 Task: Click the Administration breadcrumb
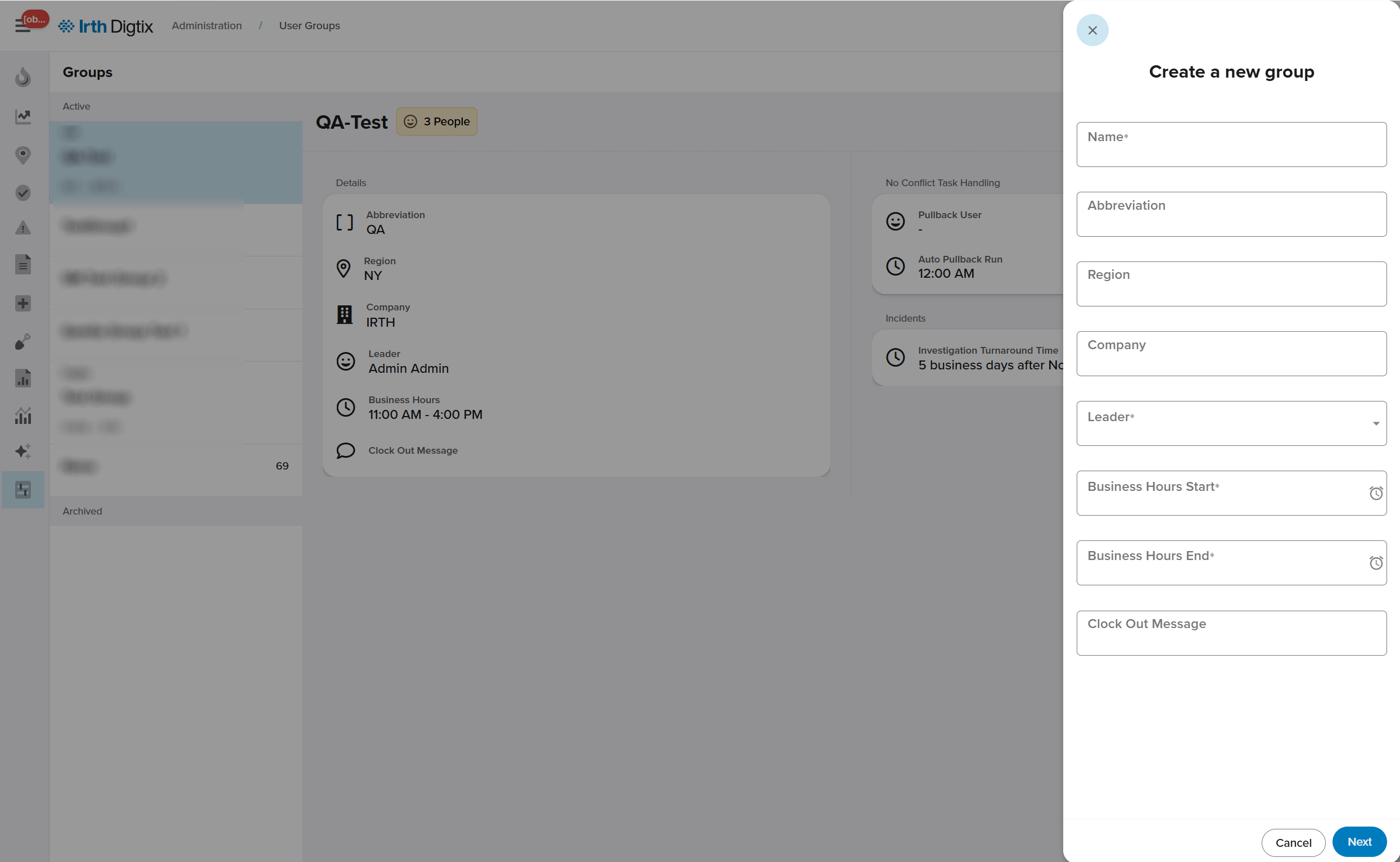206,26
